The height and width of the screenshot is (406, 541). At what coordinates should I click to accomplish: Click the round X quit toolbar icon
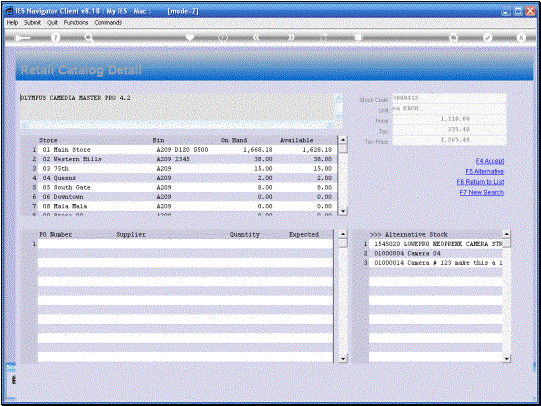click(x=521, y=37)
